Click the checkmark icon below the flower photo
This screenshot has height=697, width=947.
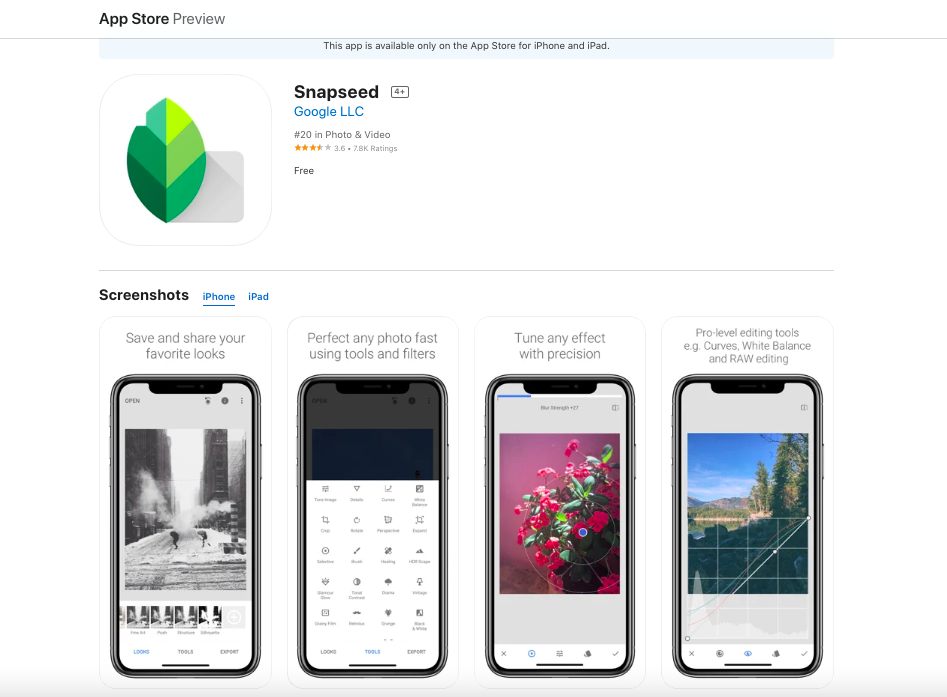click(615, 654)
